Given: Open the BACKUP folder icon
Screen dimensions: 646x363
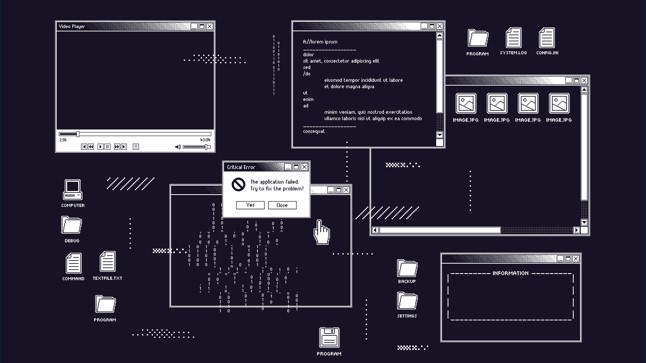Looking at the screenshot, I should tap(407, 269).
